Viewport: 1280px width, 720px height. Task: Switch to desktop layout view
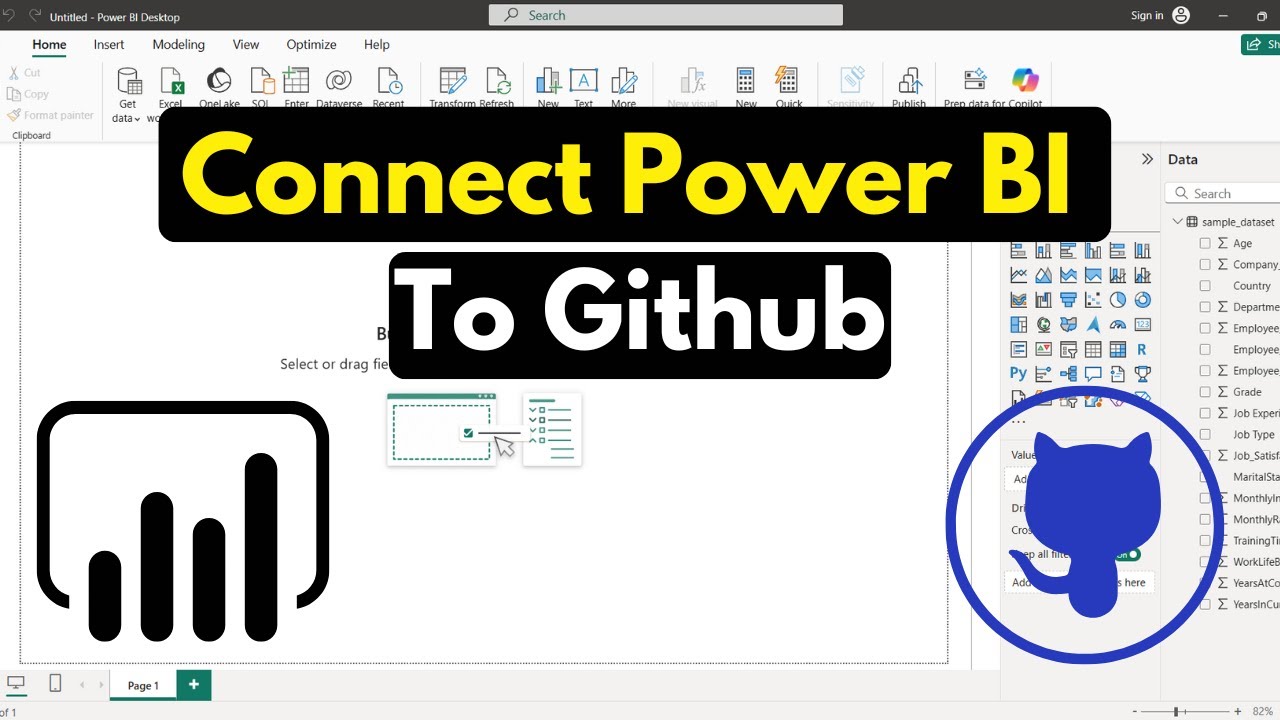(x=16, y=683)
